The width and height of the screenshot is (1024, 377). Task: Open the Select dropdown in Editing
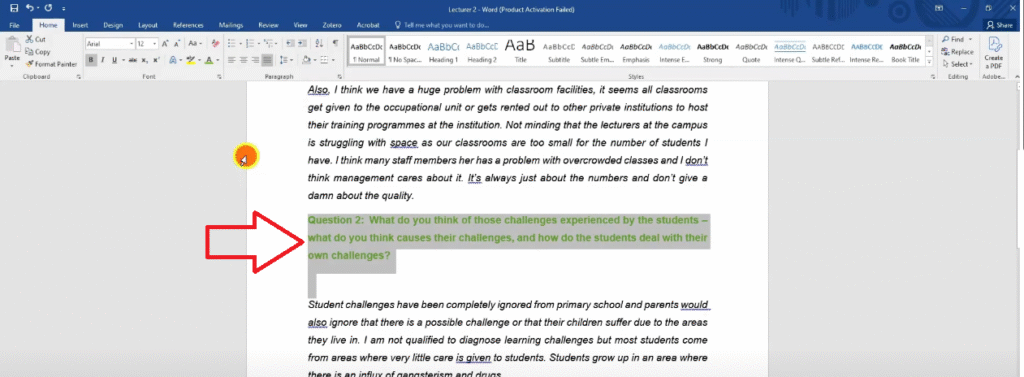coord(957,64)
